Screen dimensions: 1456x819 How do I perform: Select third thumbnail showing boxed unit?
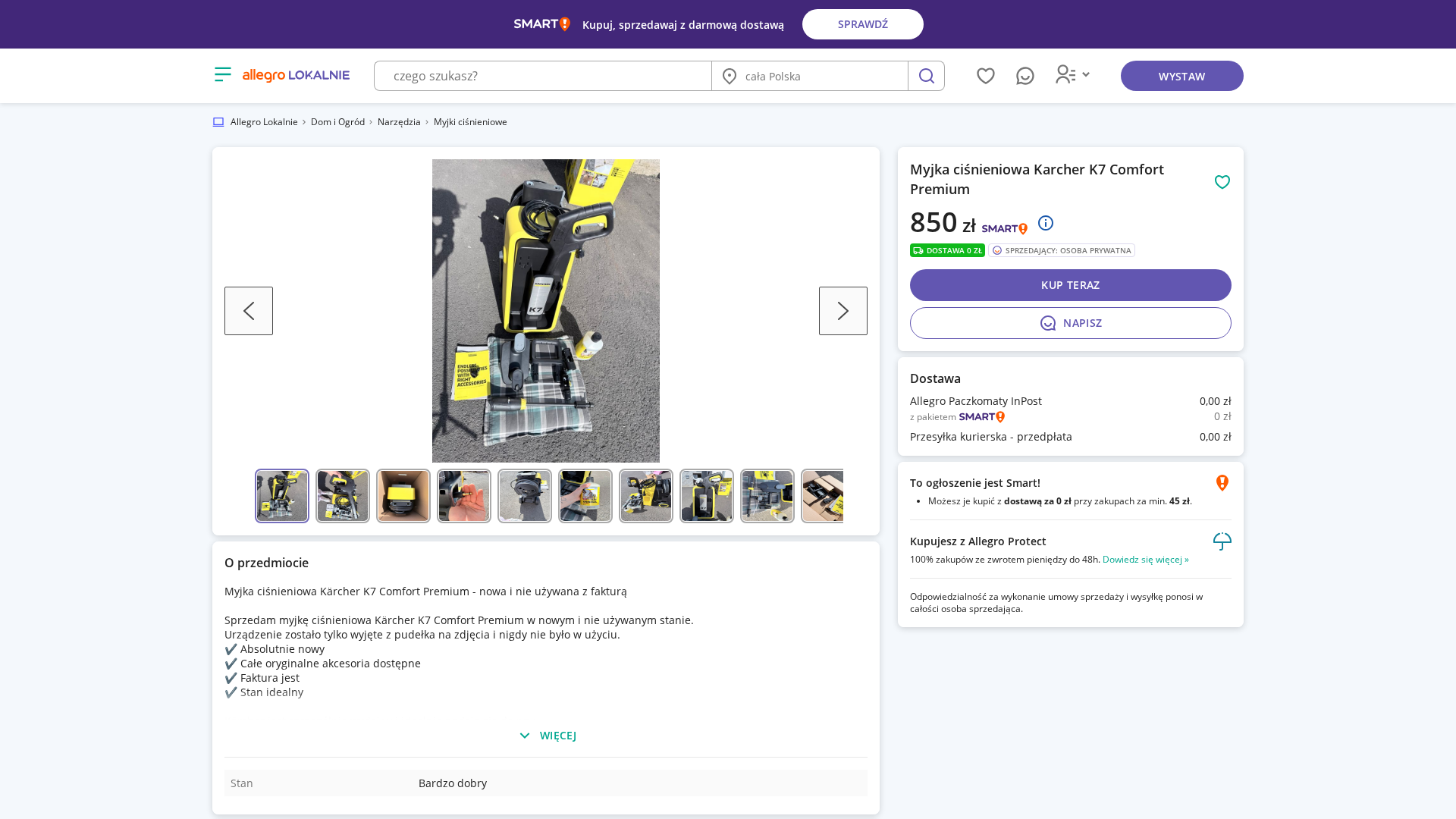[x=403, y=496]
